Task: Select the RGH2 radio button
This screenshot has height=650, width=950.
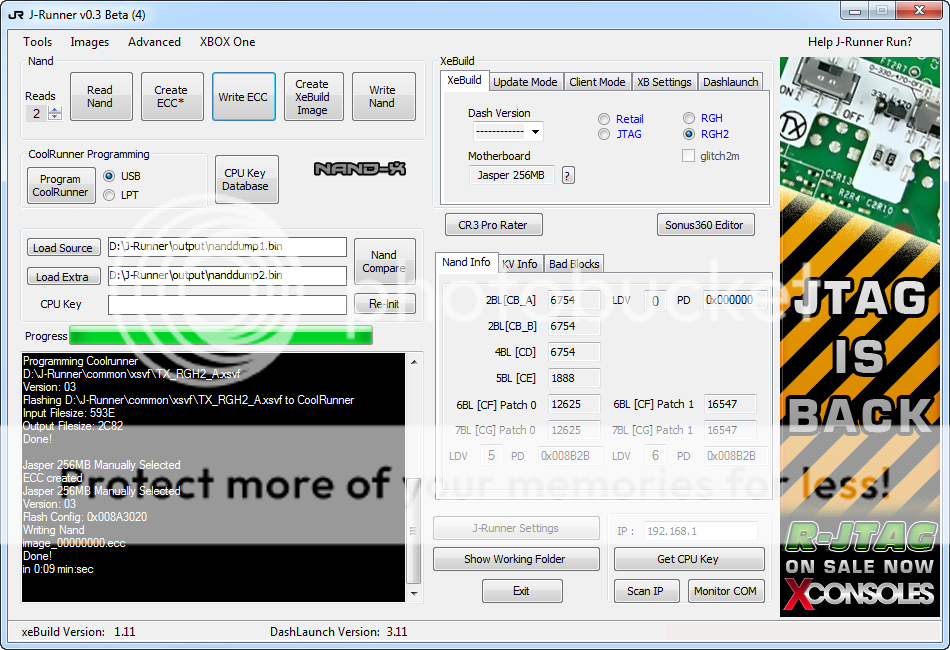Action: pos(689,134)
